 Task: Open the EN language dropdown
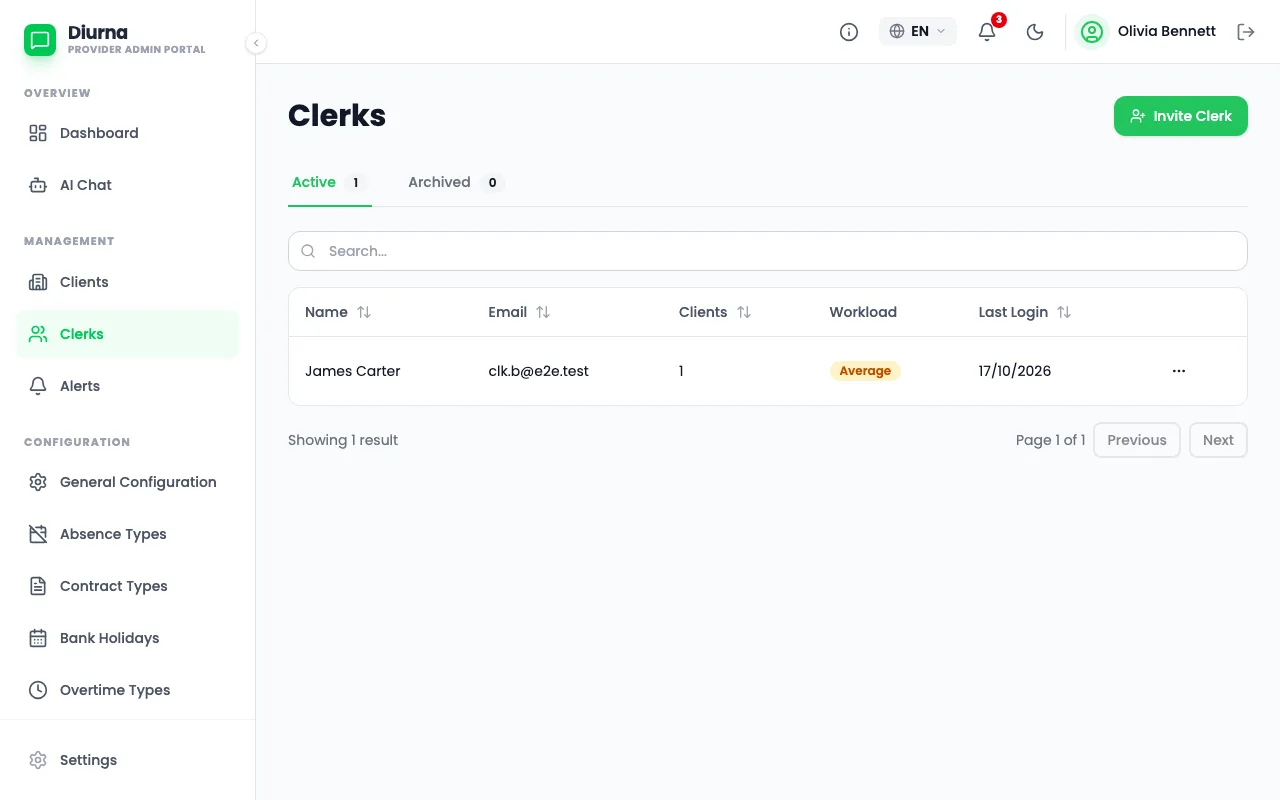(918, 31)
